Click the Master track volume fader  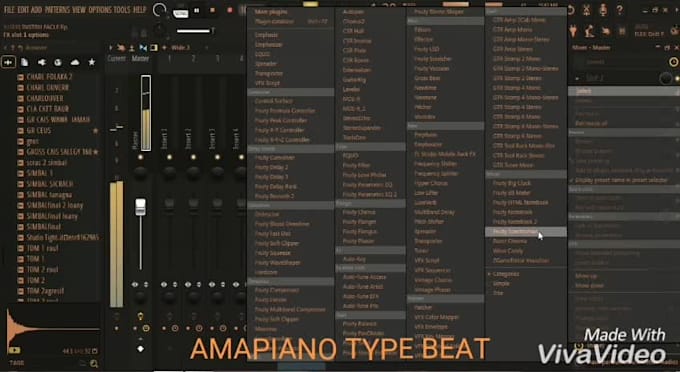(x=140, y=207)
